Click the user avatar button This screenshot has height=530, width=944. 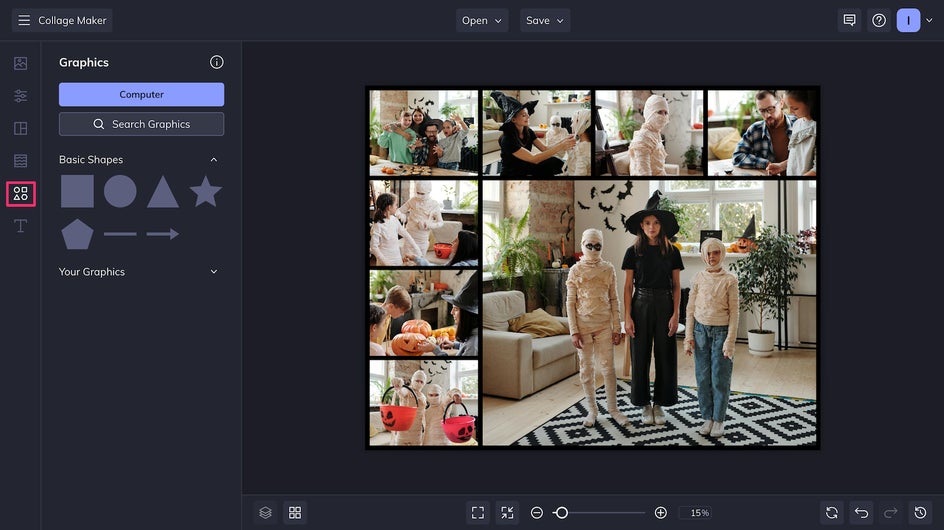(908, 20)
